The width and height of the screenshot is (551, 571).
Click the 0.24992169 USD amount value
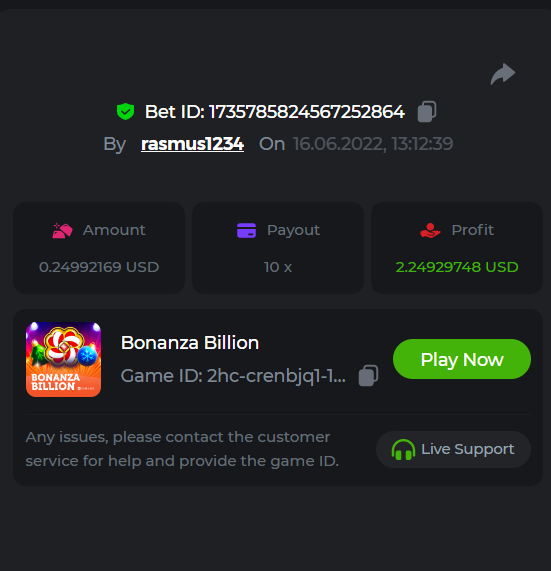(x=99, y=267)
